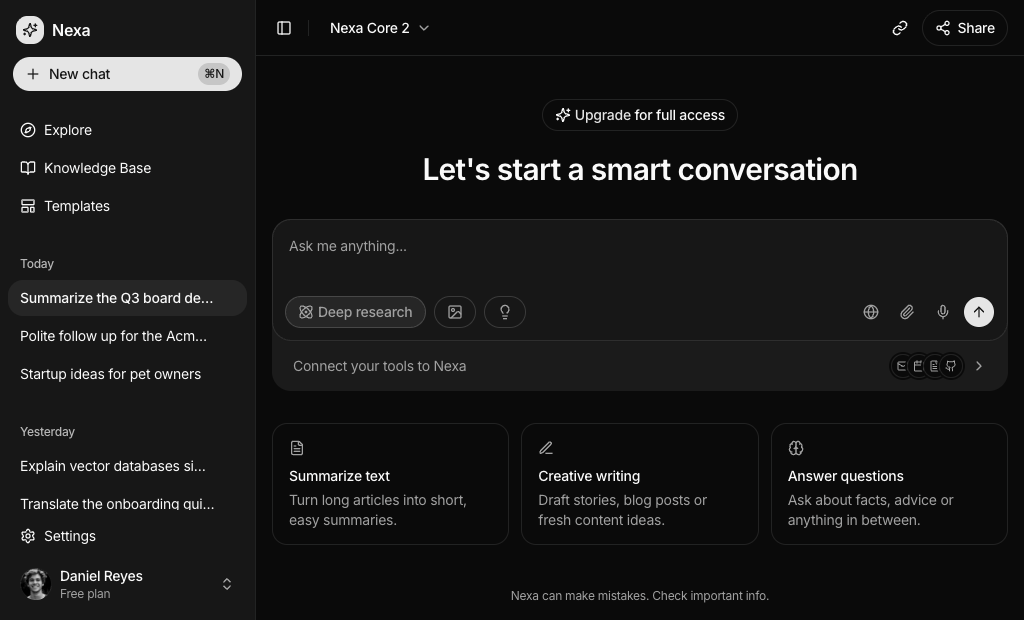The image size is (1024, 620).
Task: Click the brain icon on Answer questions
Action: pos(795,448)
